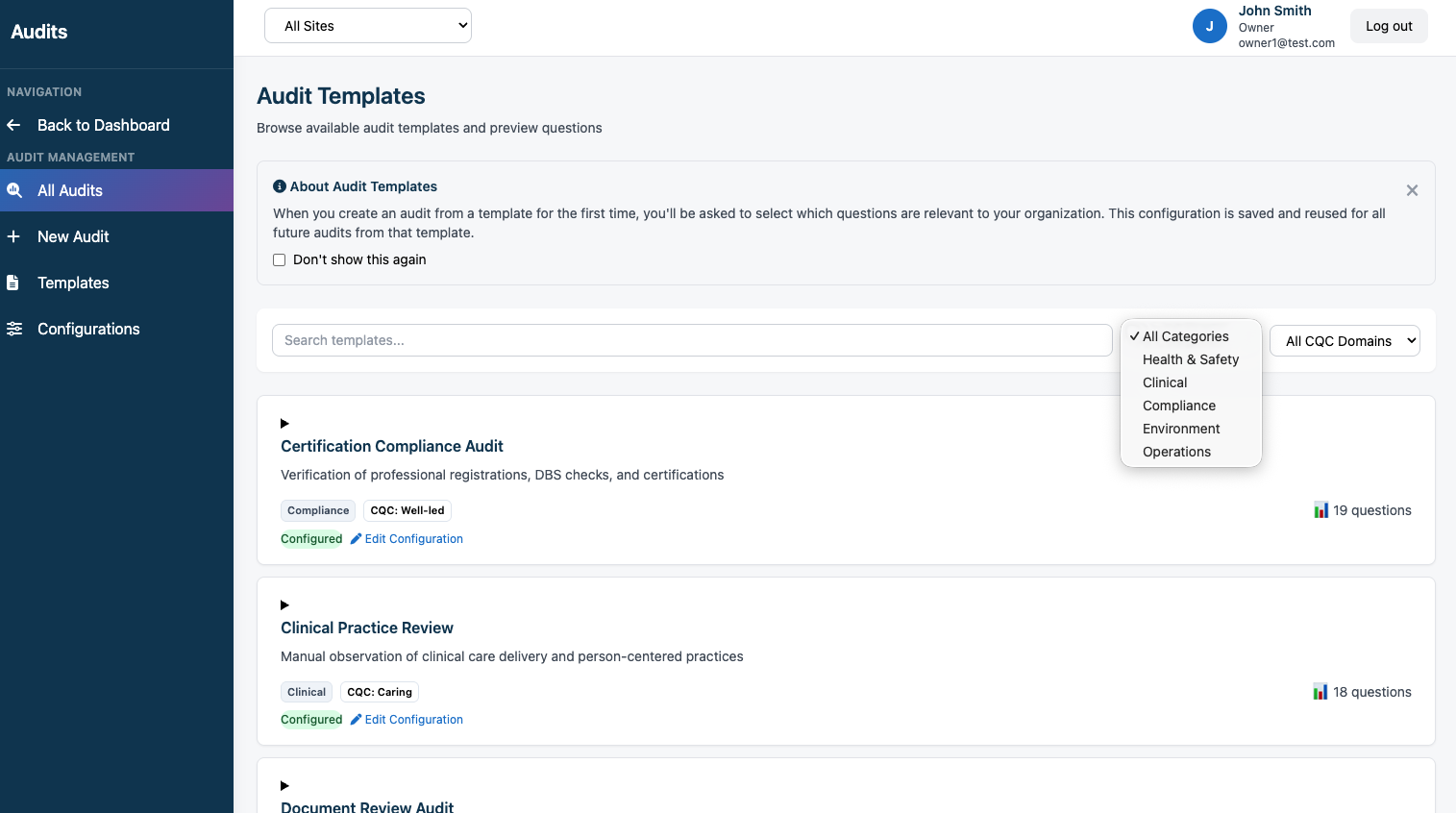The image size is (1456, 813).
Task: Open Edit Configuration for Clinical Practice Review
Action: (x=413, y=720)
